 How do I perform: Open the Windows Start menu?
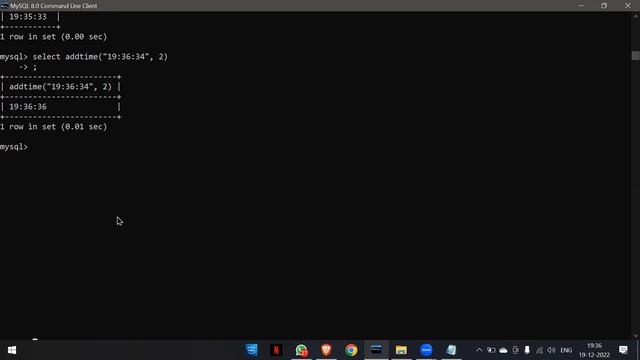(12, 350)
